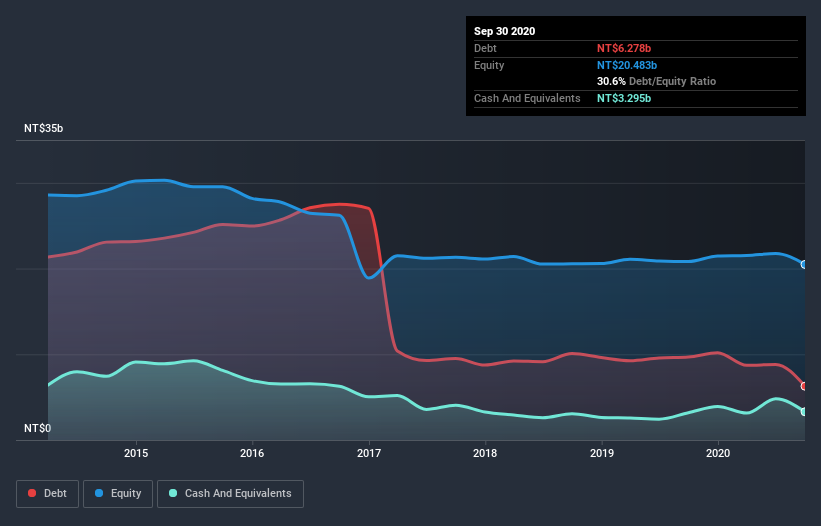Screen dimensions: 821x526
Task: Toggle Cash And Equivalents legend button
Action: tap(230, 494)
